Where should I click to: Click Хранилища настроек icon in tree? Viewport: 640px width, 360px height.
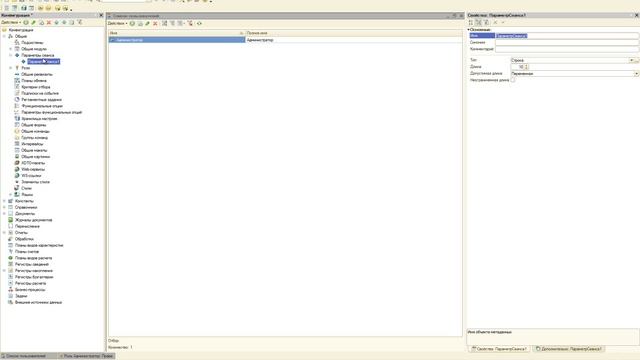17,119
